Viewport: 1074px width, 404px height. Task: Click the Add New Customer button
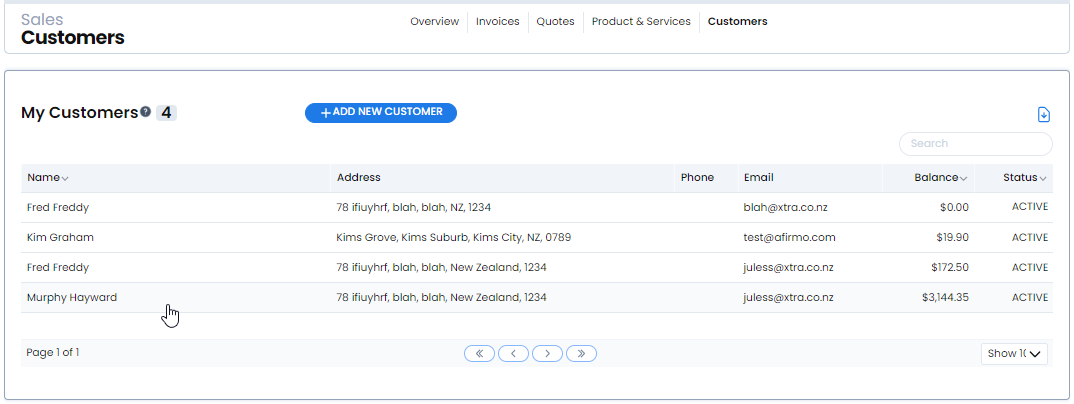tap(381, 112)
